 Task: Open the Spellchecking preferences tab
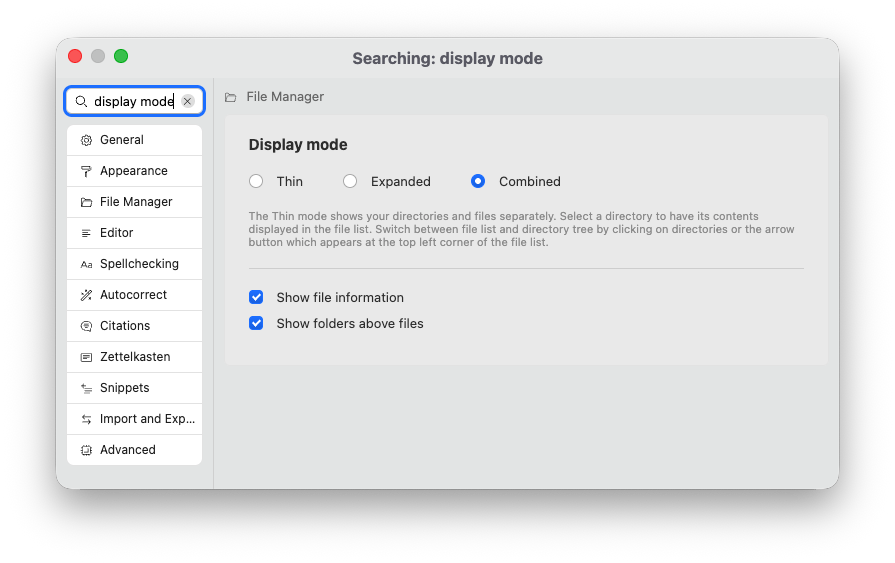[134, 264]
